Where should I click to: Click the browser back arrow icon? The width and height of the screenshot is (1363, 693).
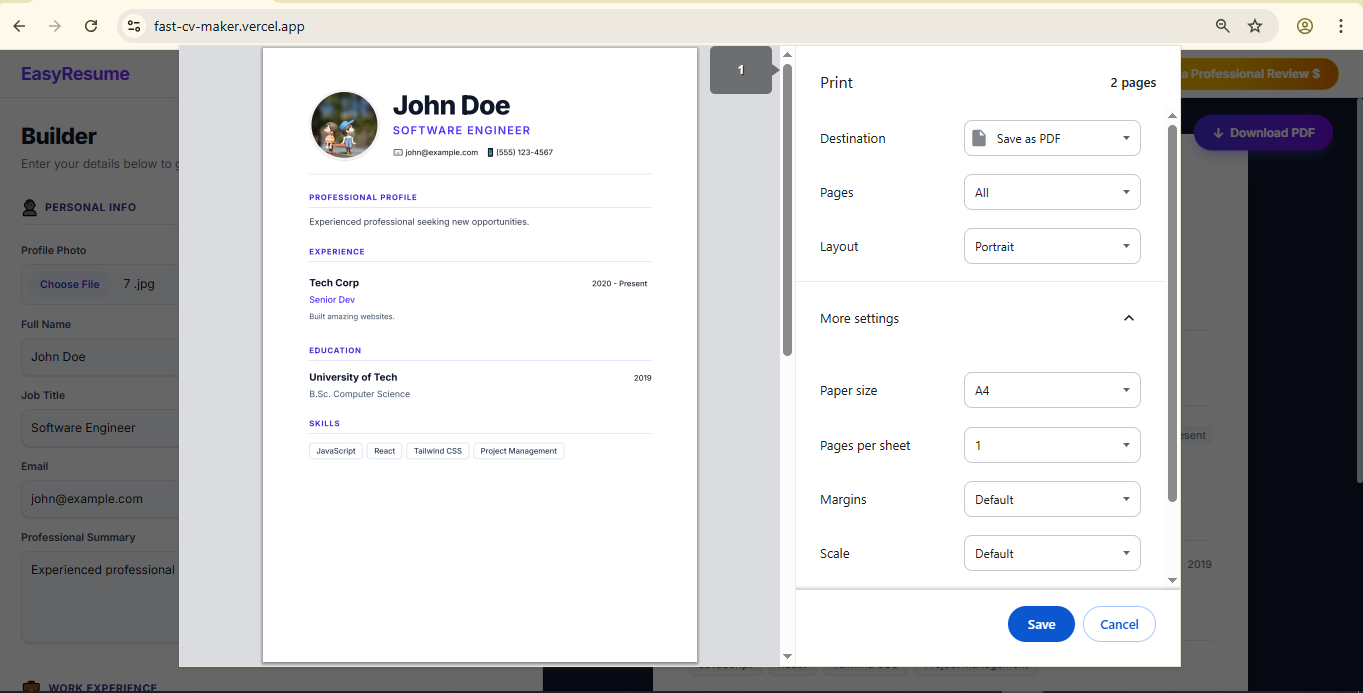(18, 26)
